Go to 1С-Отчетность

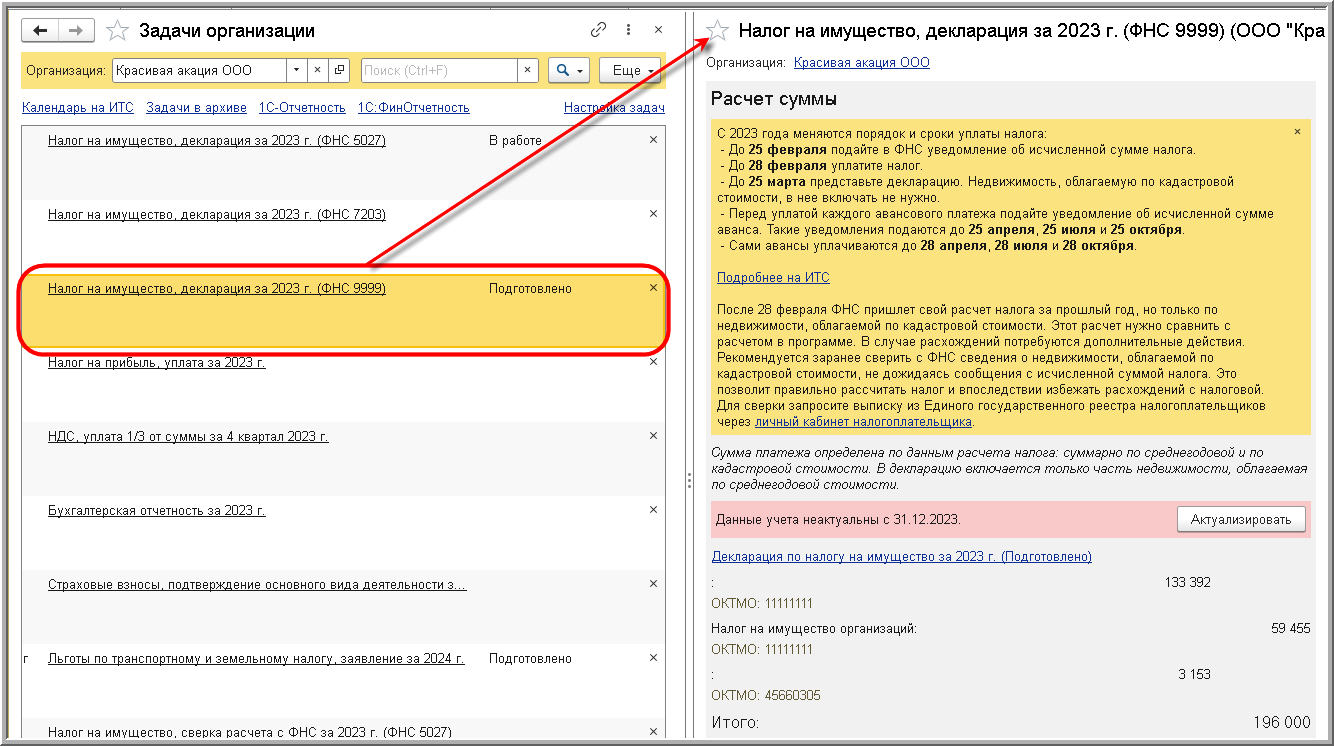click(x=302, y=108)
